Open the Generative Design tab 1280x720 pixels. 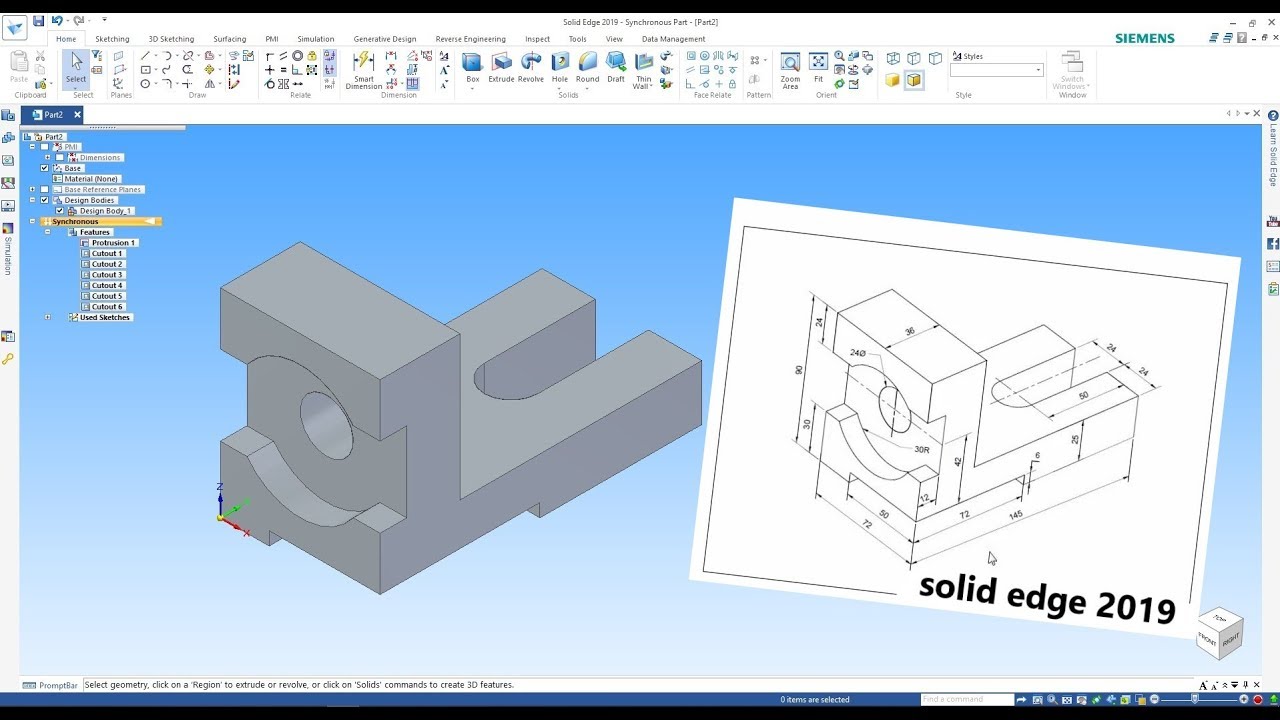click(385, 39)
